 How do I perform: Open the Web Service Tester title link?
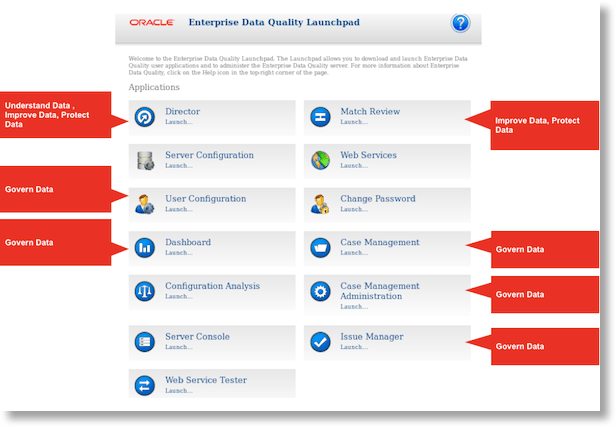click(206, 380)
